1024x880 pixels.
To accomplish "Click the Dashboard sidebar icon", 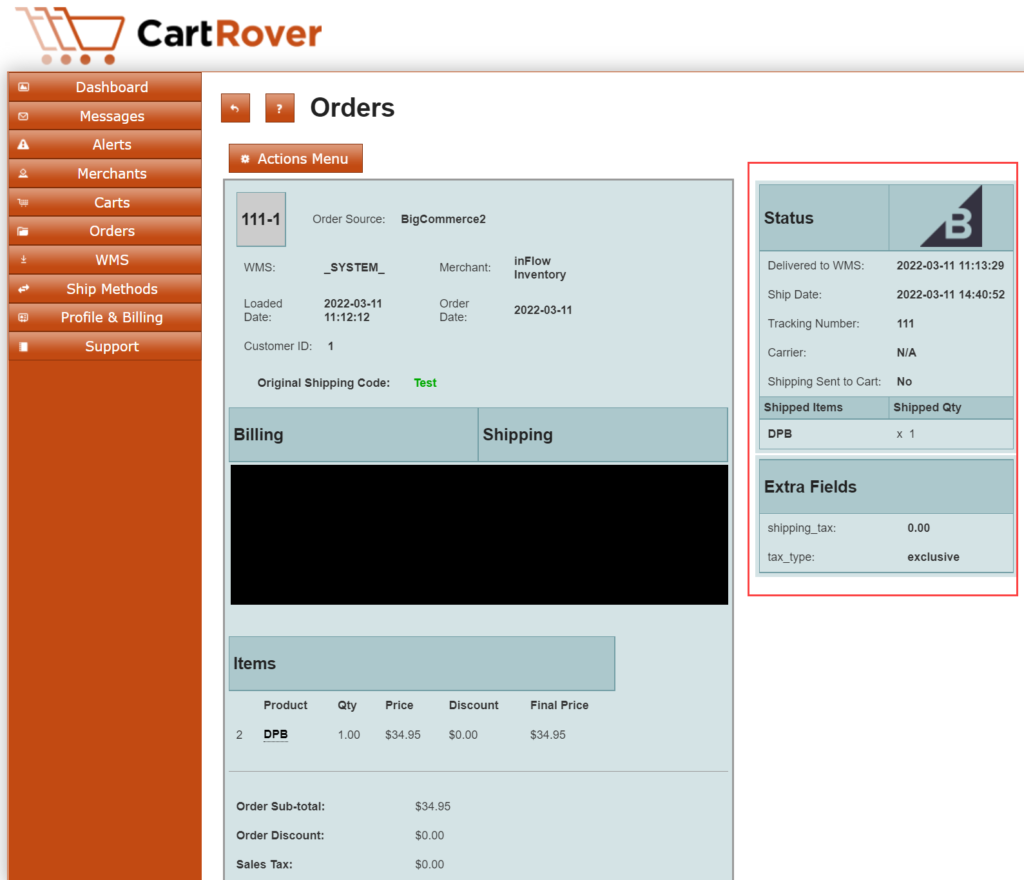I will (24, 87).
